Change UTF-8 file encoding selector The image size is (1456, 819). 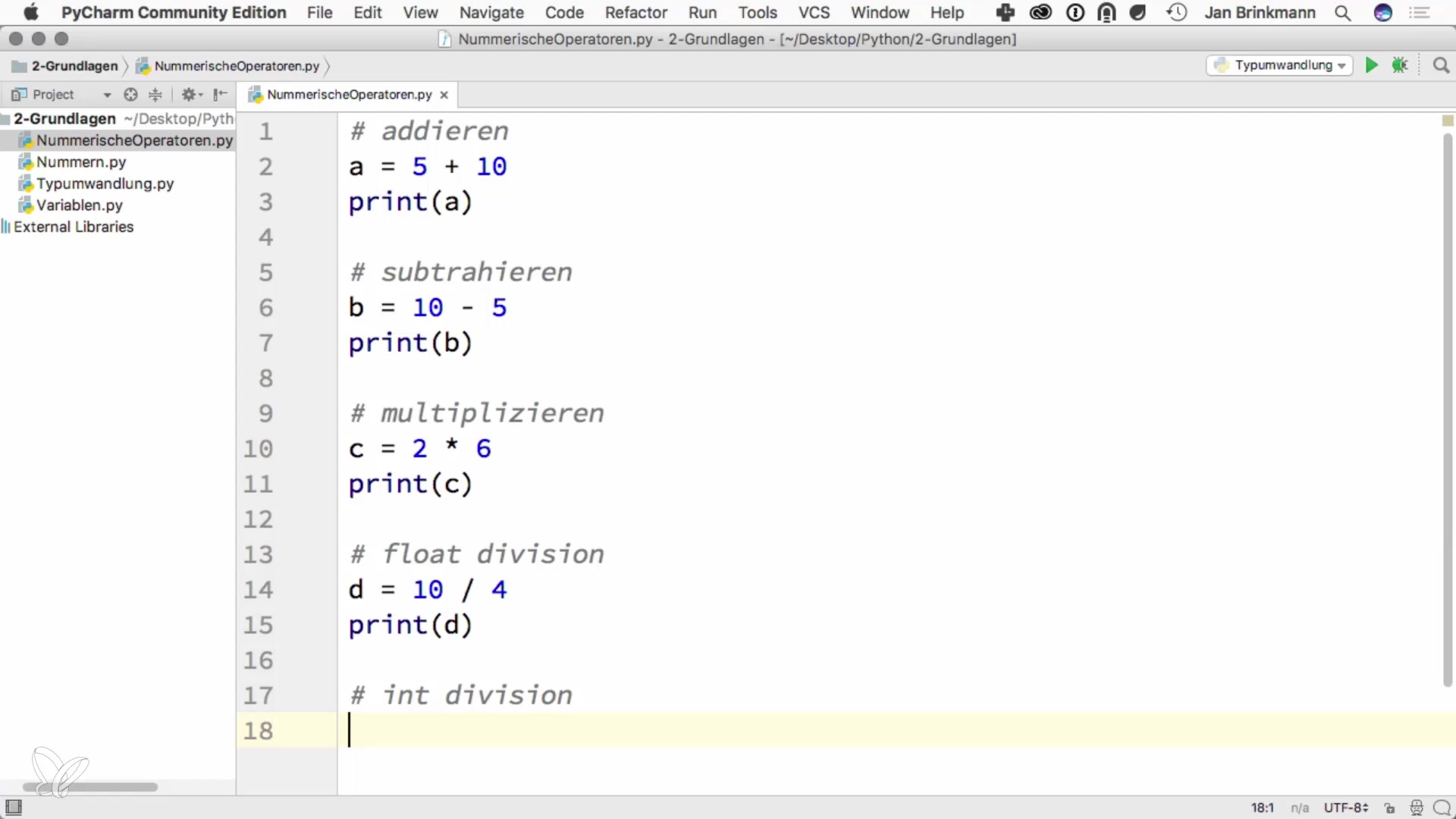(x=1345, y=808)
